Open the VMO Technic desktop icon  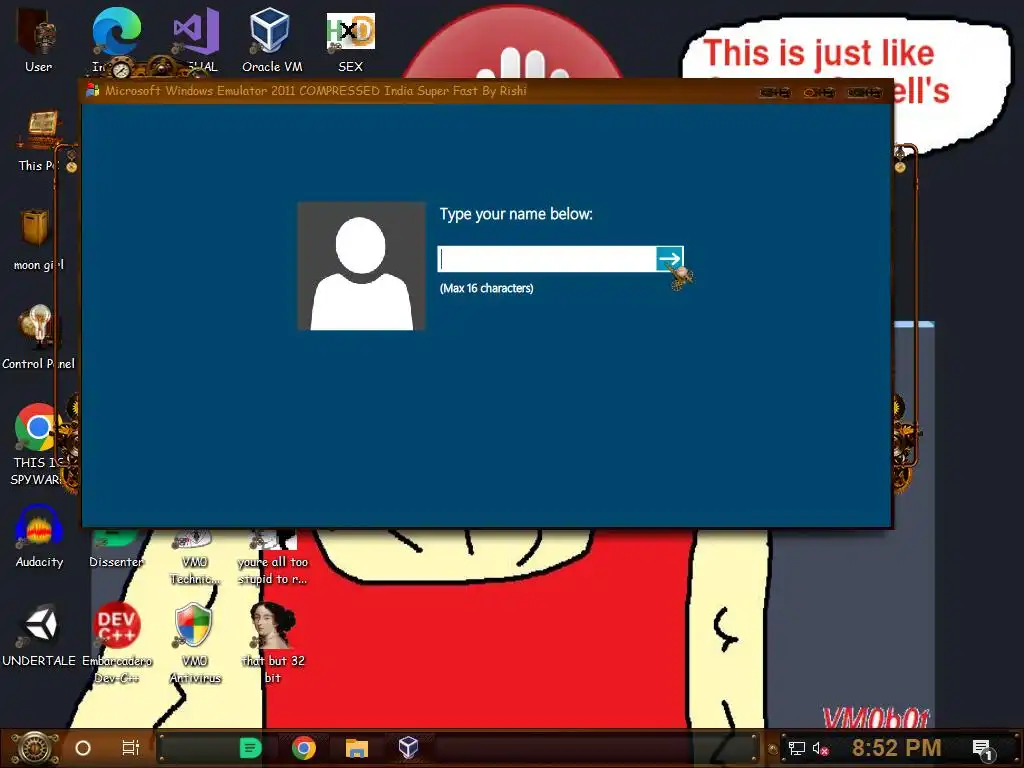pos(195,558)
